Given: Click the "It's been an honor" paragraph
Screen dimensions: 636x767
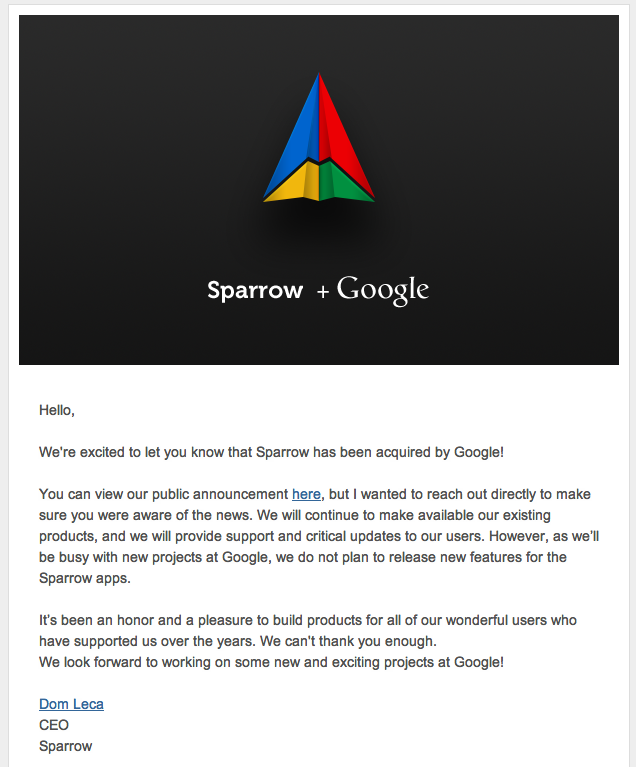Looking at the screenshot, I should tap(307, 620).
